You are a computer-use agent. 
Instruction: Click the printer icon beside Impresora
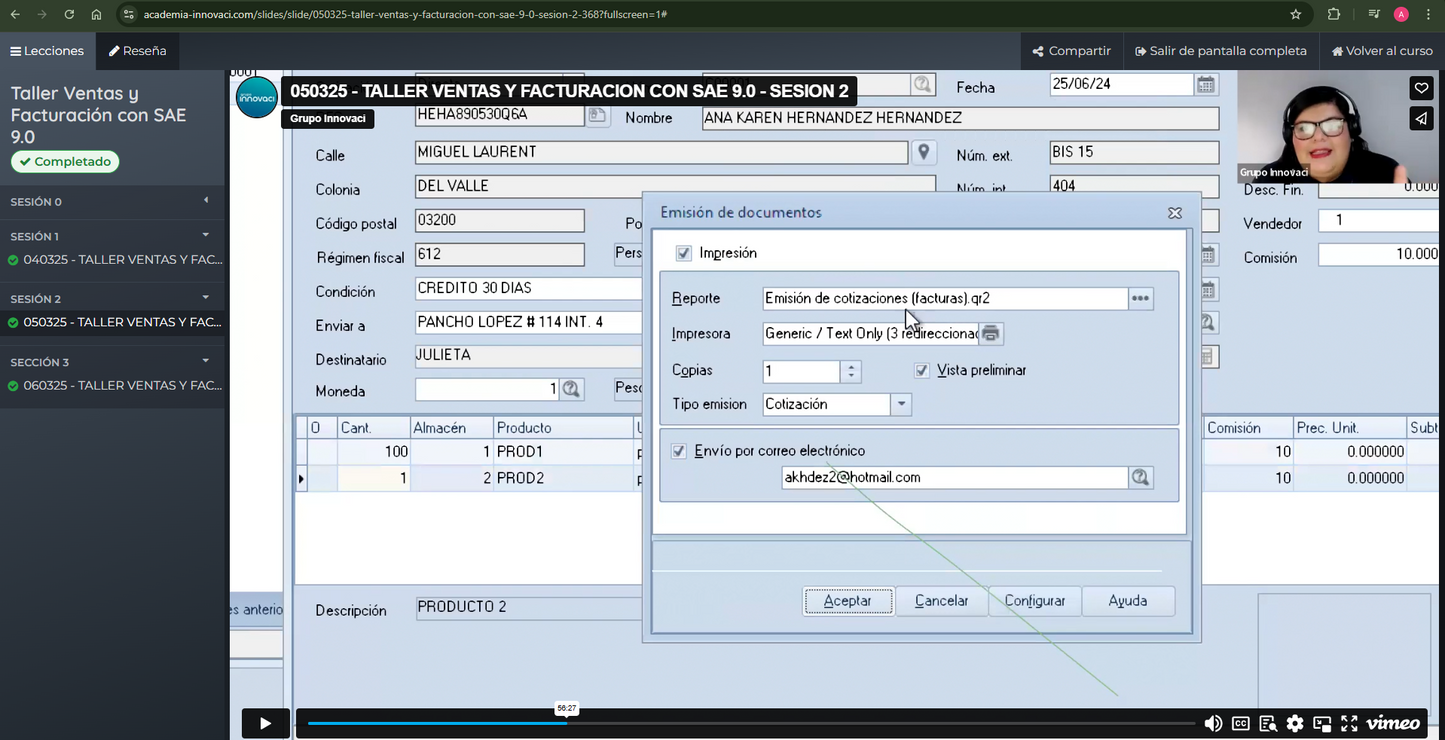click(990, 333)
